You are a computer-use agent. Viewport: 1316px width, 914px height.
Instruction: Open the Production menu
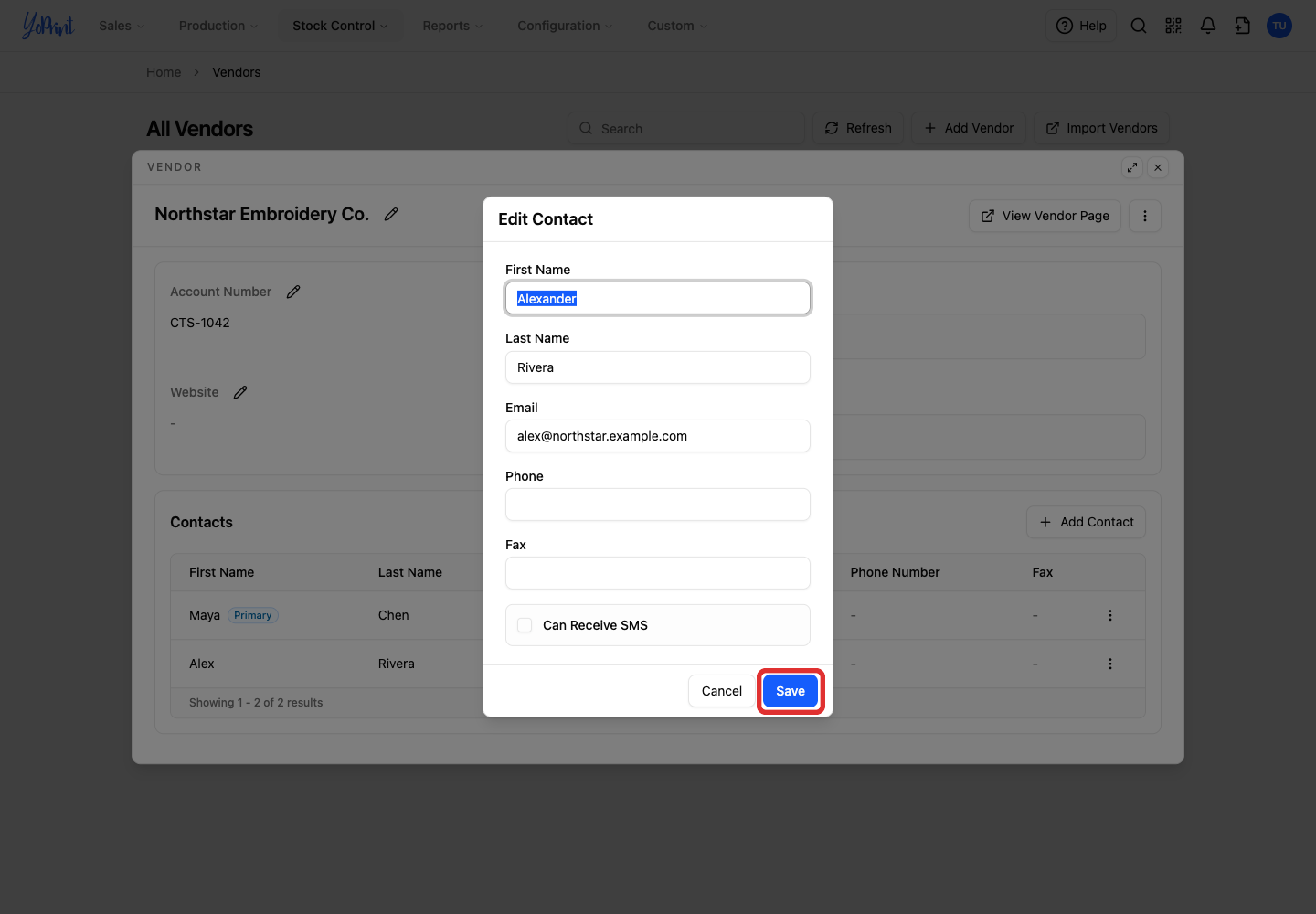point(218,26)
